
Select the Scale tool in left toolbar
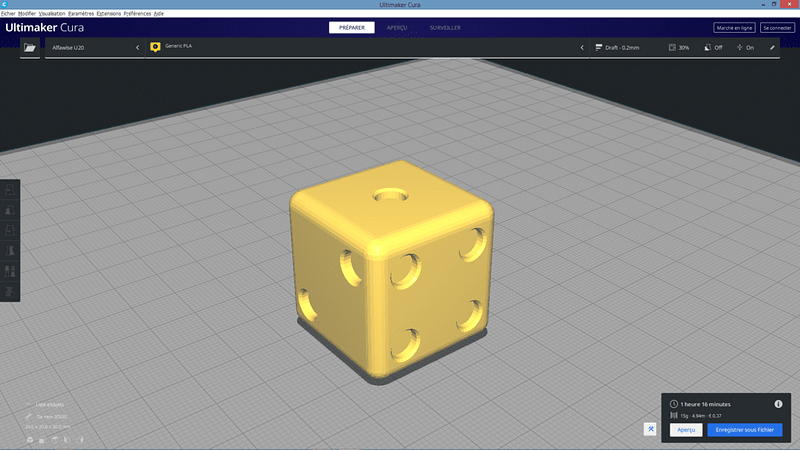point(10,210)
